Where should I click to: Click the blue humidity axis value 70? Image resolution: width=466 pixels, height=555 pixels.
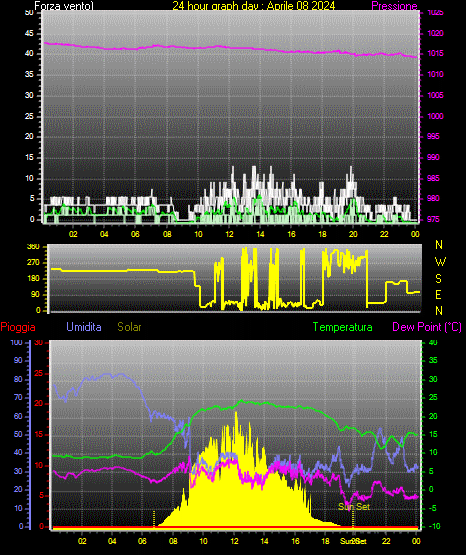click(x=18, y=397)
